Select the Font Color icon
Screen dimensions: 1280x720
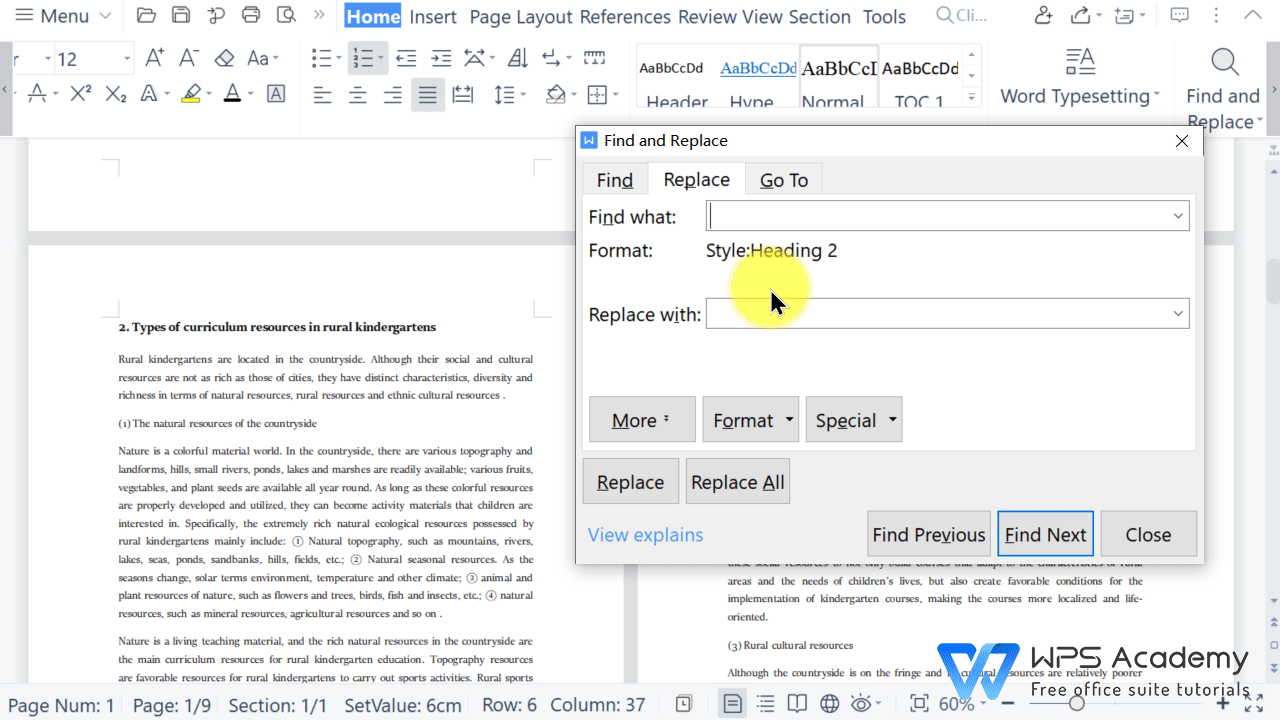[x=231, y=93]
